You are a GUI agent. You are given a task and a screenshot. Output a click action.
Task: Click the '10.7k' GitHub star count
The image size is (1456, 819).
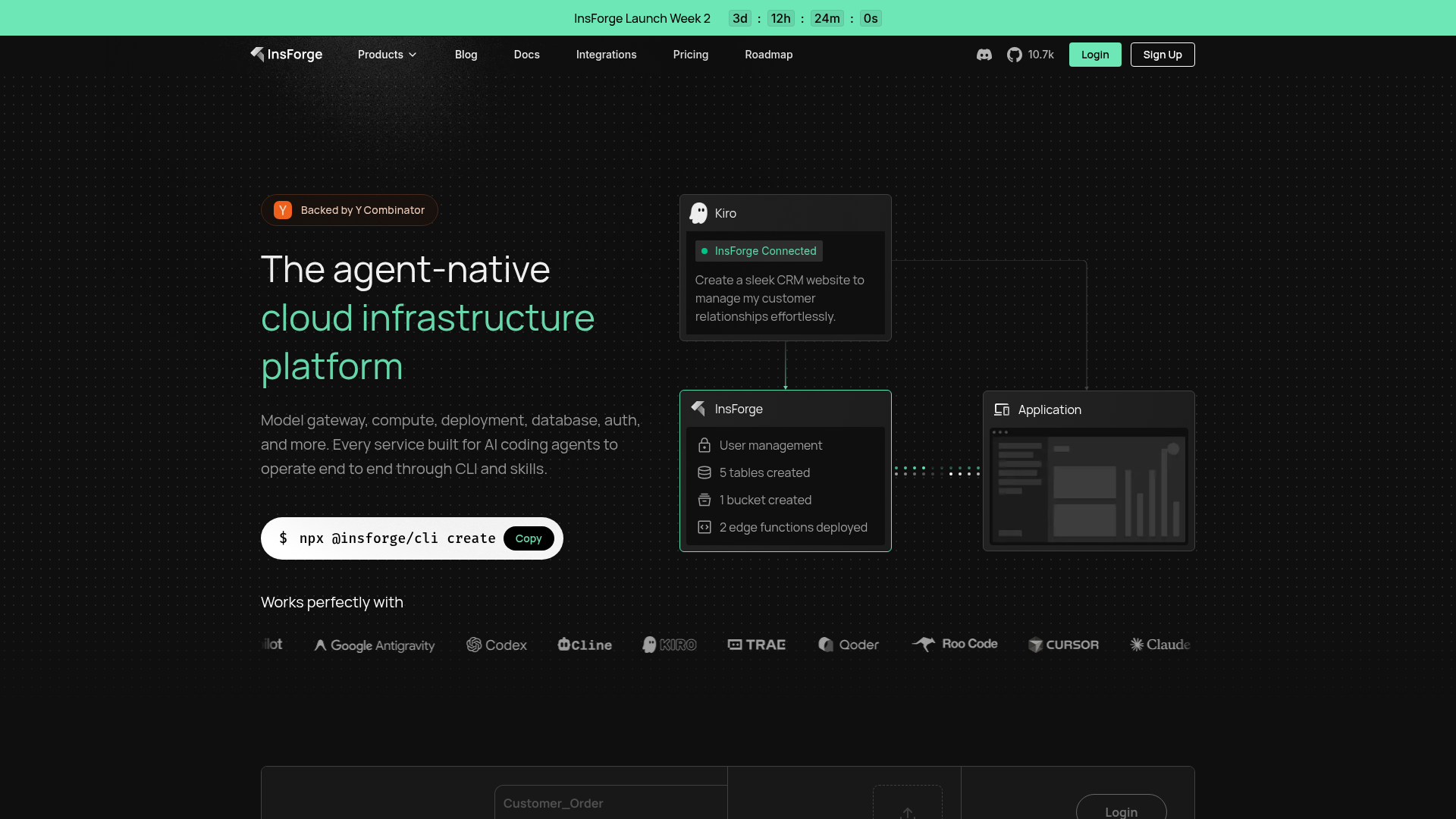point(1041,55)
